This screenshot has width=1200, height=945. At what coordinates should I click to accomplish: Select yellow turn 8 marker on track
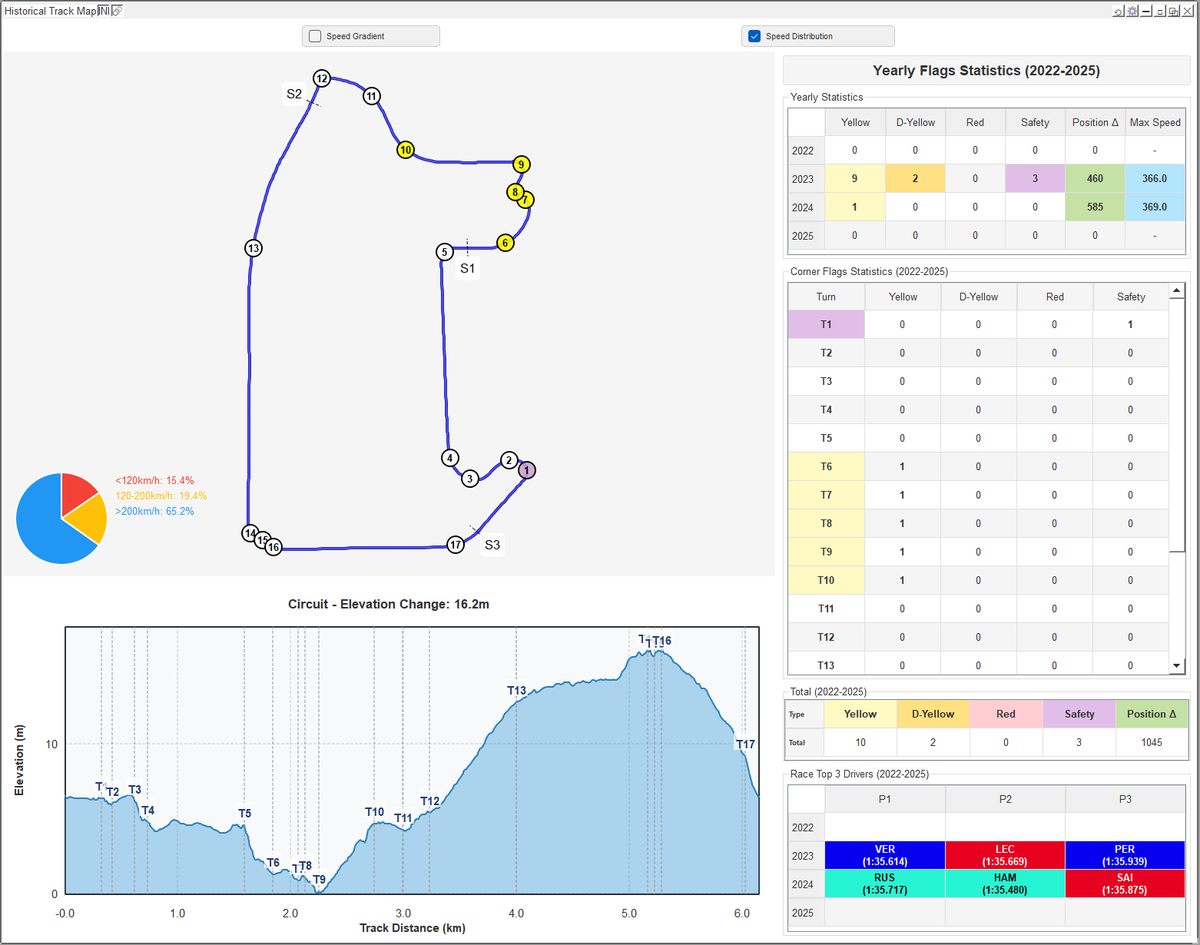click(514, 191)
